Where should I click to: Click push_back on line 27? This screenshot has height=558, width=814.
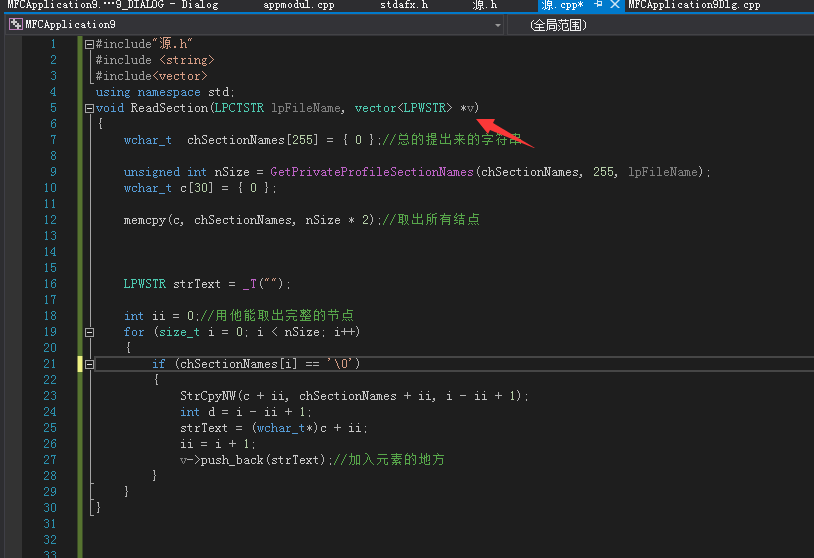point(232,460)
